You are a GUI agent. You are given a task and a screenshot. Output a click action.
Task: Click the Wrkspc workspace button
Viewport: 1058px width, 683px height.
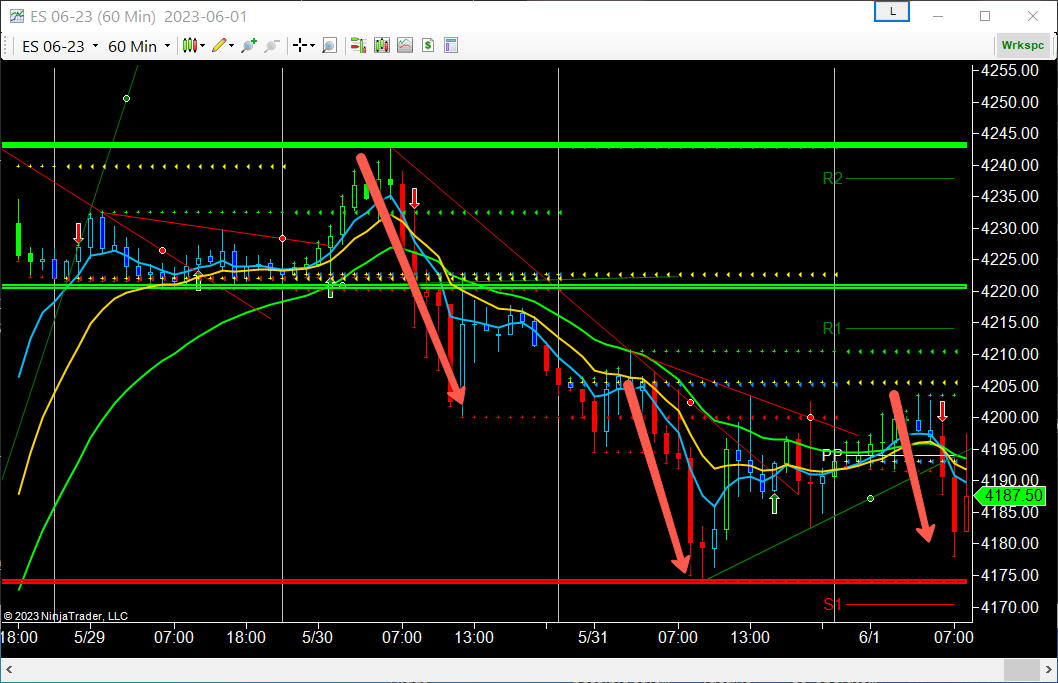coord(1022,45)
